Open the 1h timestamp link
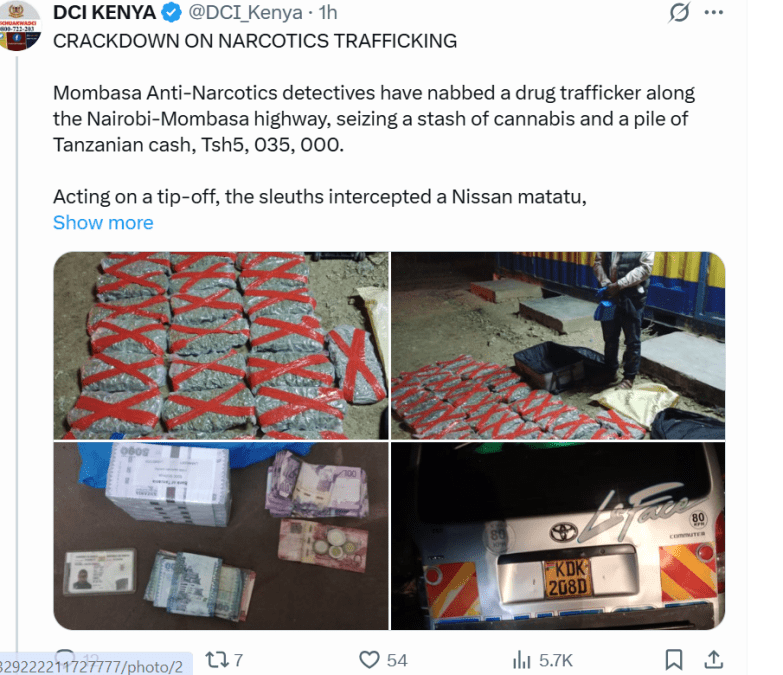 [328, 13]
